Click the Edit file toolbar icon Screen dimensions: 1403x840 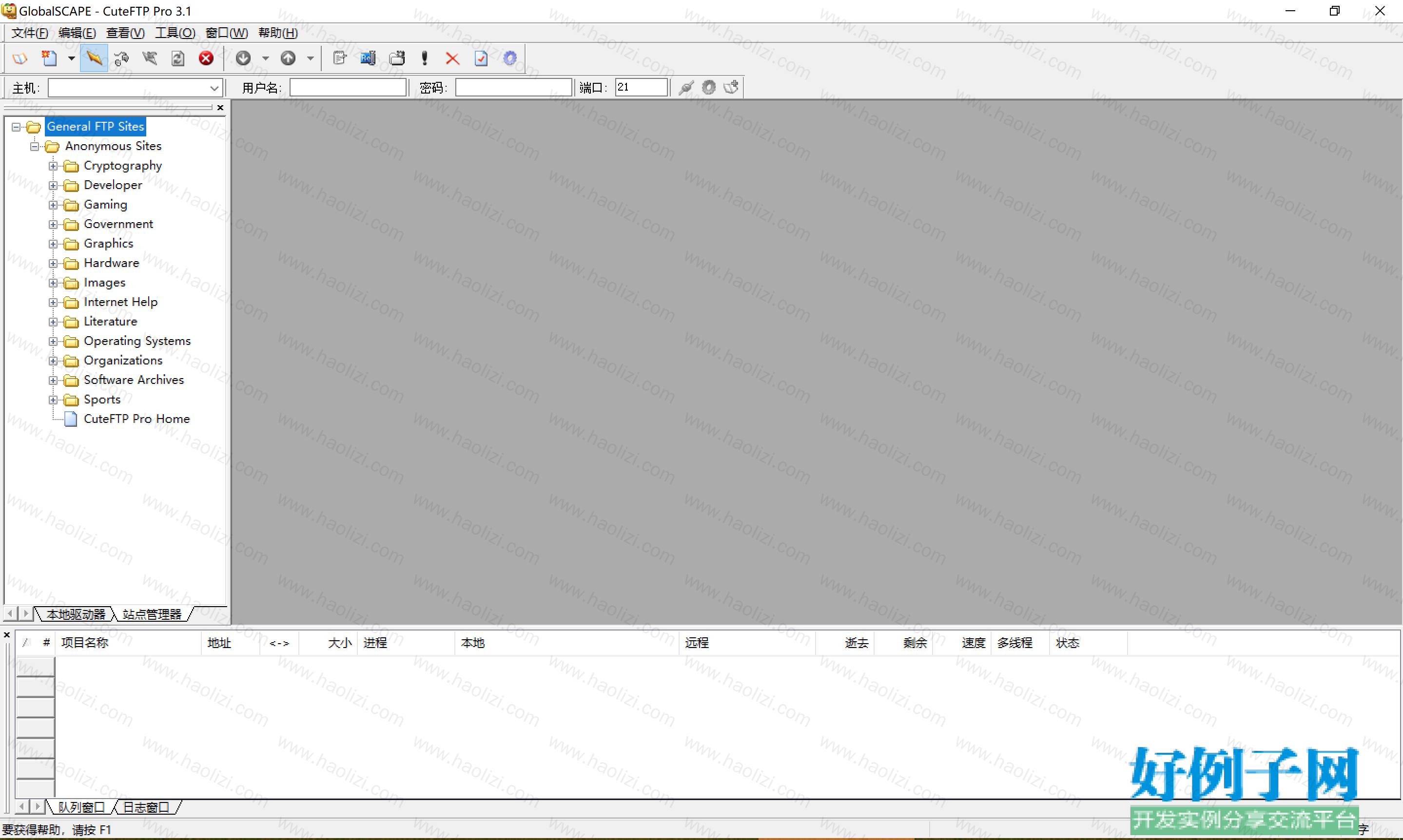tap(340, 58)
